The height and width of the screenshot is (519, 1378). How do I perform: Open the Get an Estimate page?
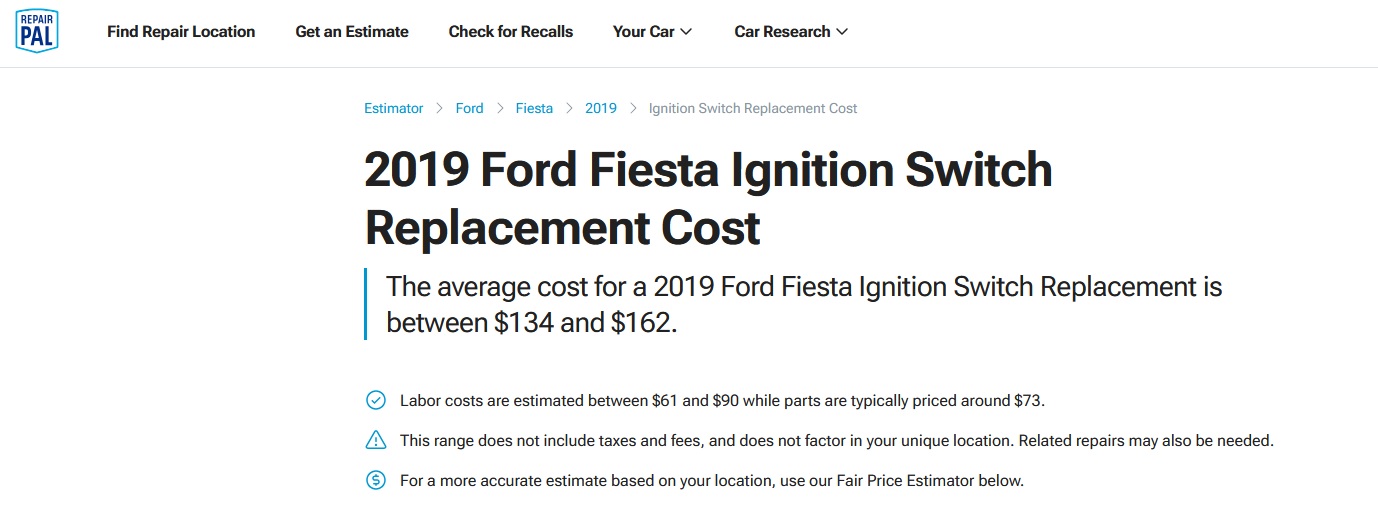tap(352, 32)
